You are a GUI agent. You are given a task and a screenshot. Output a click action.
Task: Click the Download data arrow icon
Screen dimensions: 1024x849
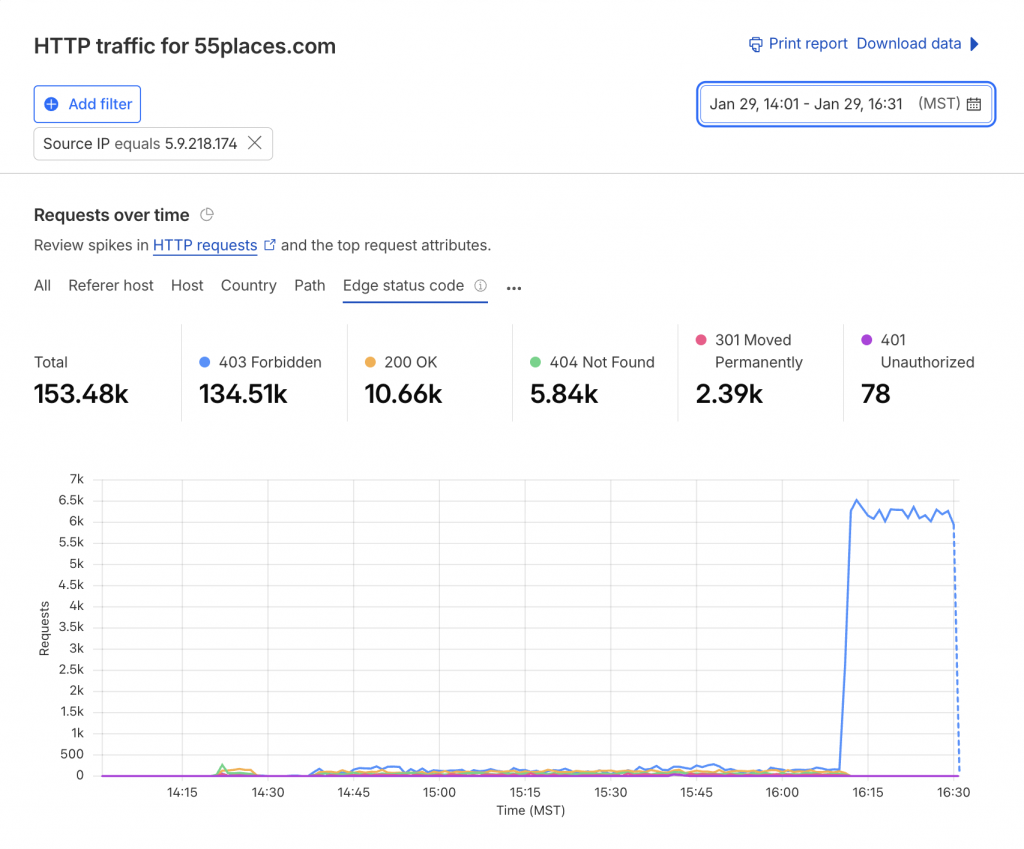click(x=975, y=44)
